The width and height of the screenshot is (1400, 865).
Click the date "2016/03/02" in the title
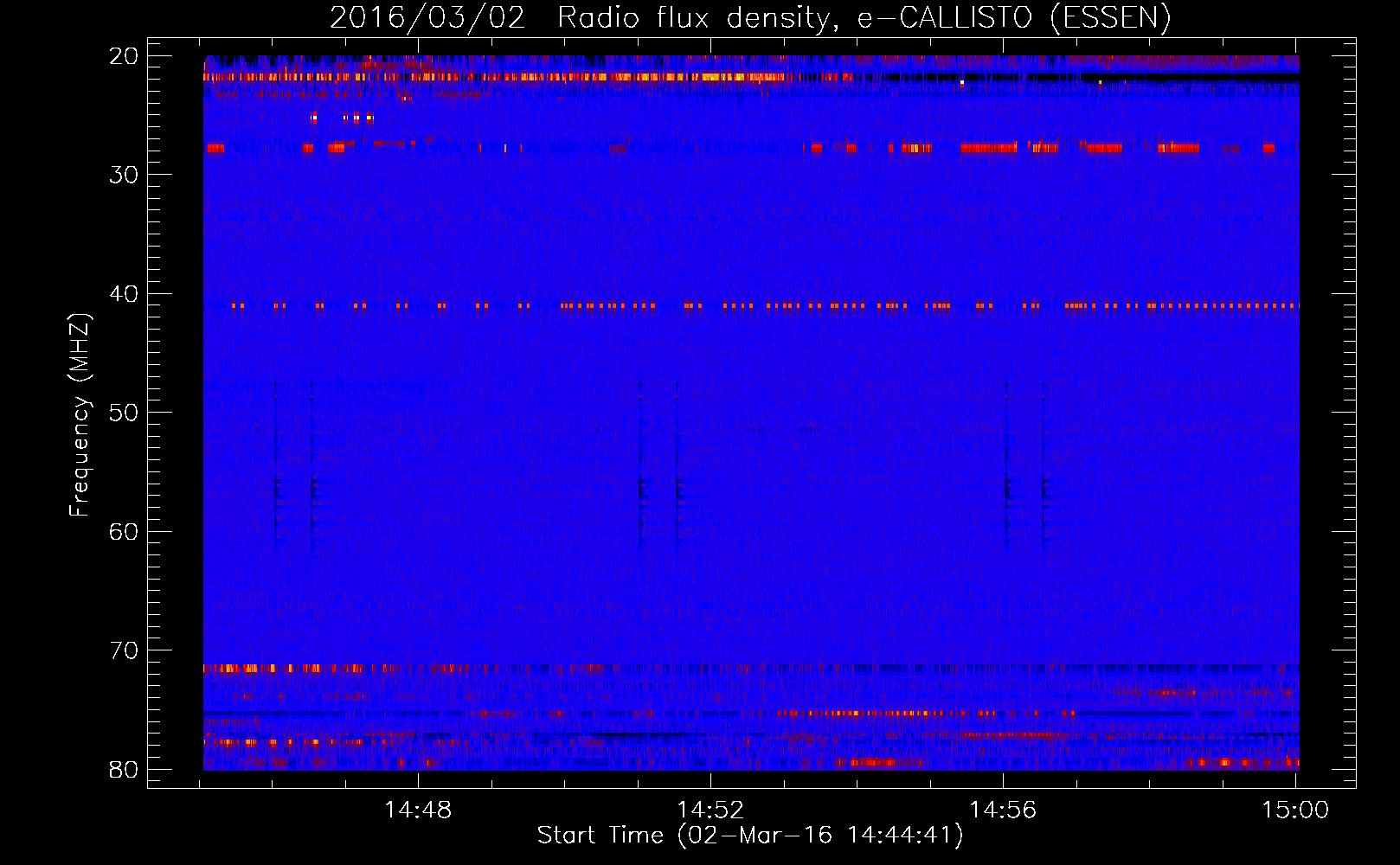point(427,18)
